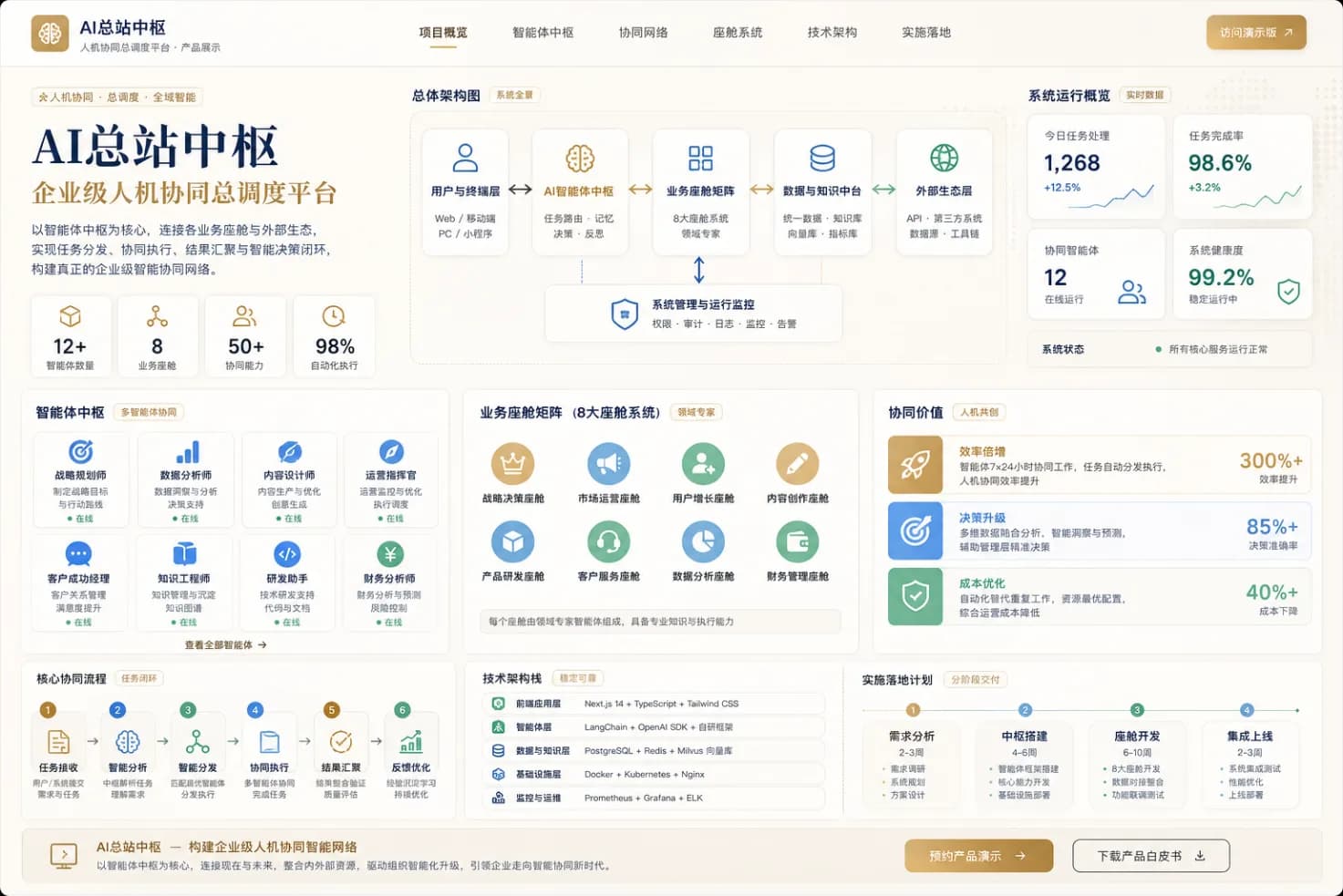This screenshot has height=896, width=1343.
Task: Click the 用户与终端层 person icon
Action: pyautogui.click(x=465, y=158)
